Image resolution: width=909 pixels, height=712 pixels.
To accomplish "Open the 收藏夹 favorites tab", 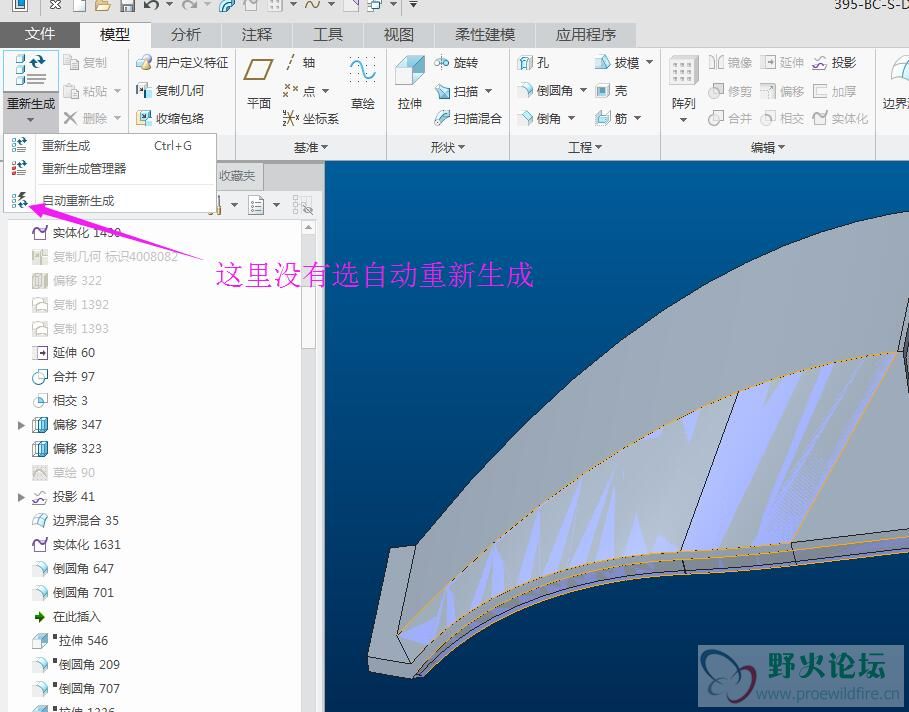I will (x=237, y=175).
